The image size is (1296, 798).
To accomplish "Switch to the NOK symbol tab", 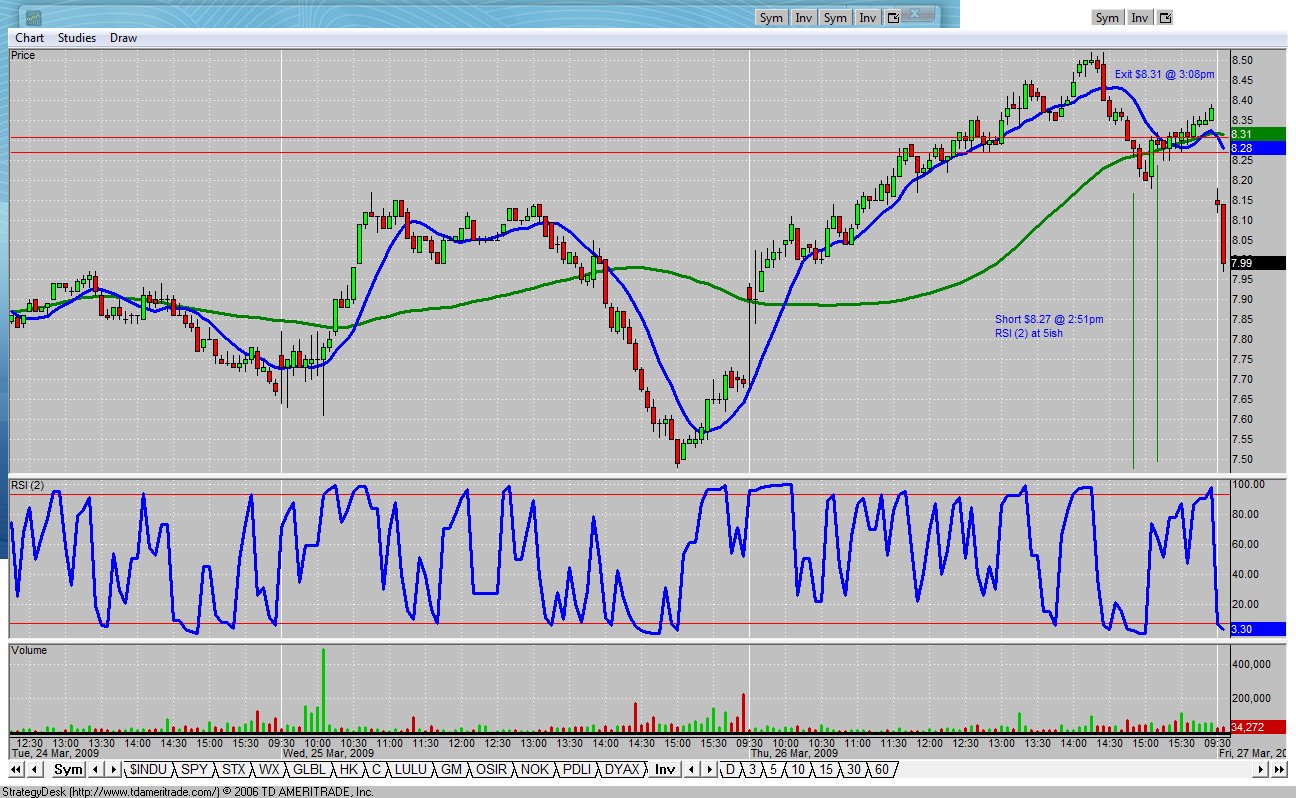I will pyautogui.click(x=535, y=769).
